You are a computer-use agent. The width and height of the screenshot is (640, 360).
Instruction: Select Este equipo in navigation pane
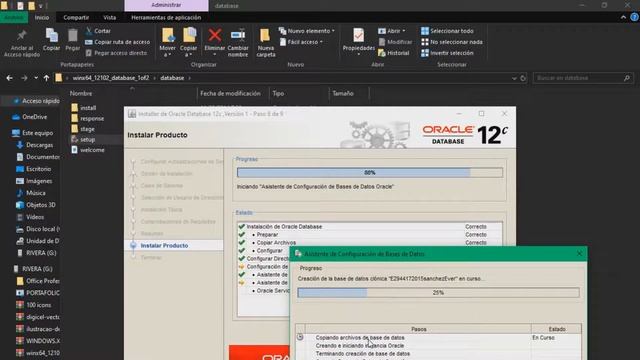point(33,133)
